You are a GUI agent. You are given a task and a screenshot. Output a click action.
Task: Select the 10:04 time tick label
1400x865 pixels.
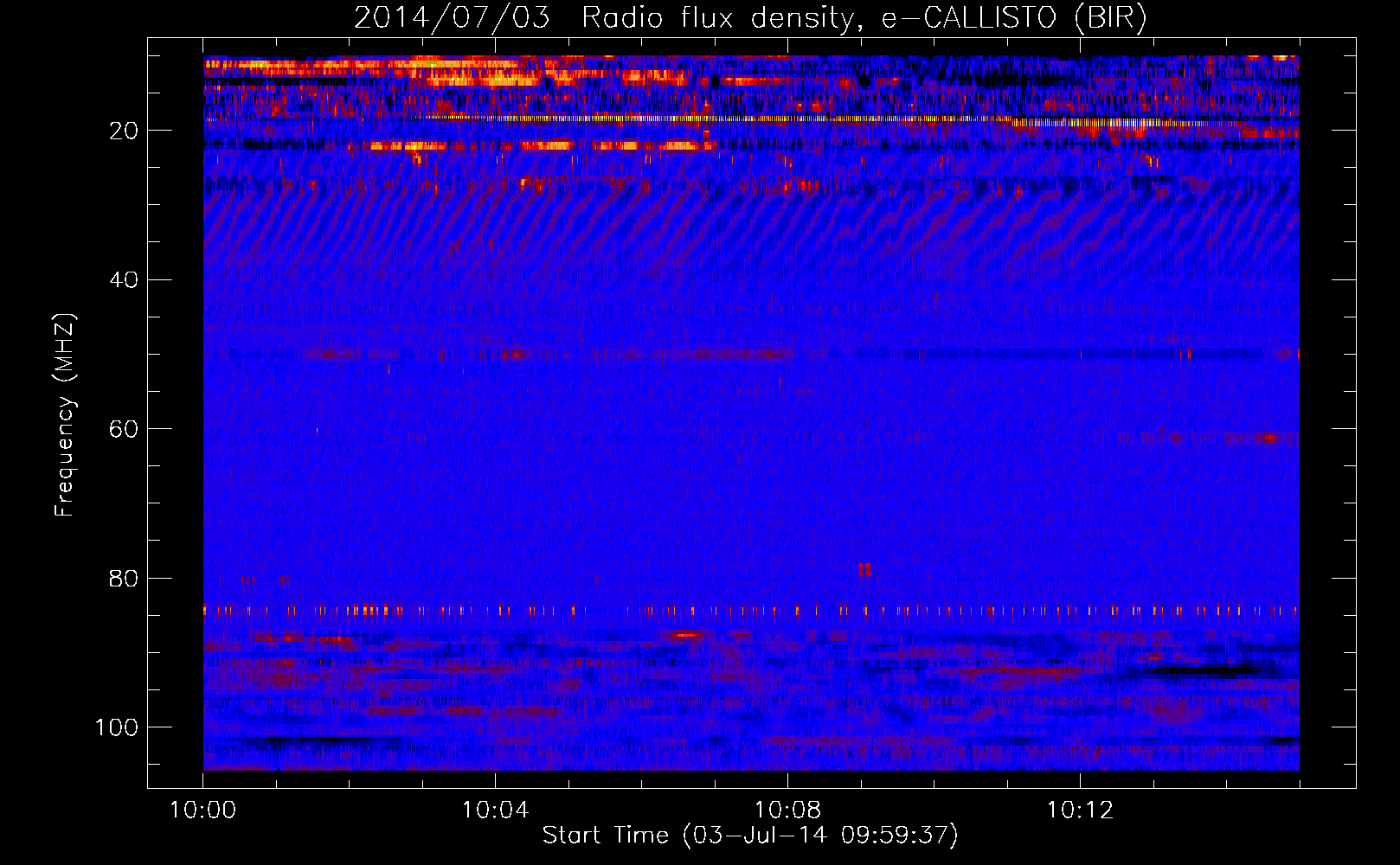pyautogui.click(x=495, y=811)
